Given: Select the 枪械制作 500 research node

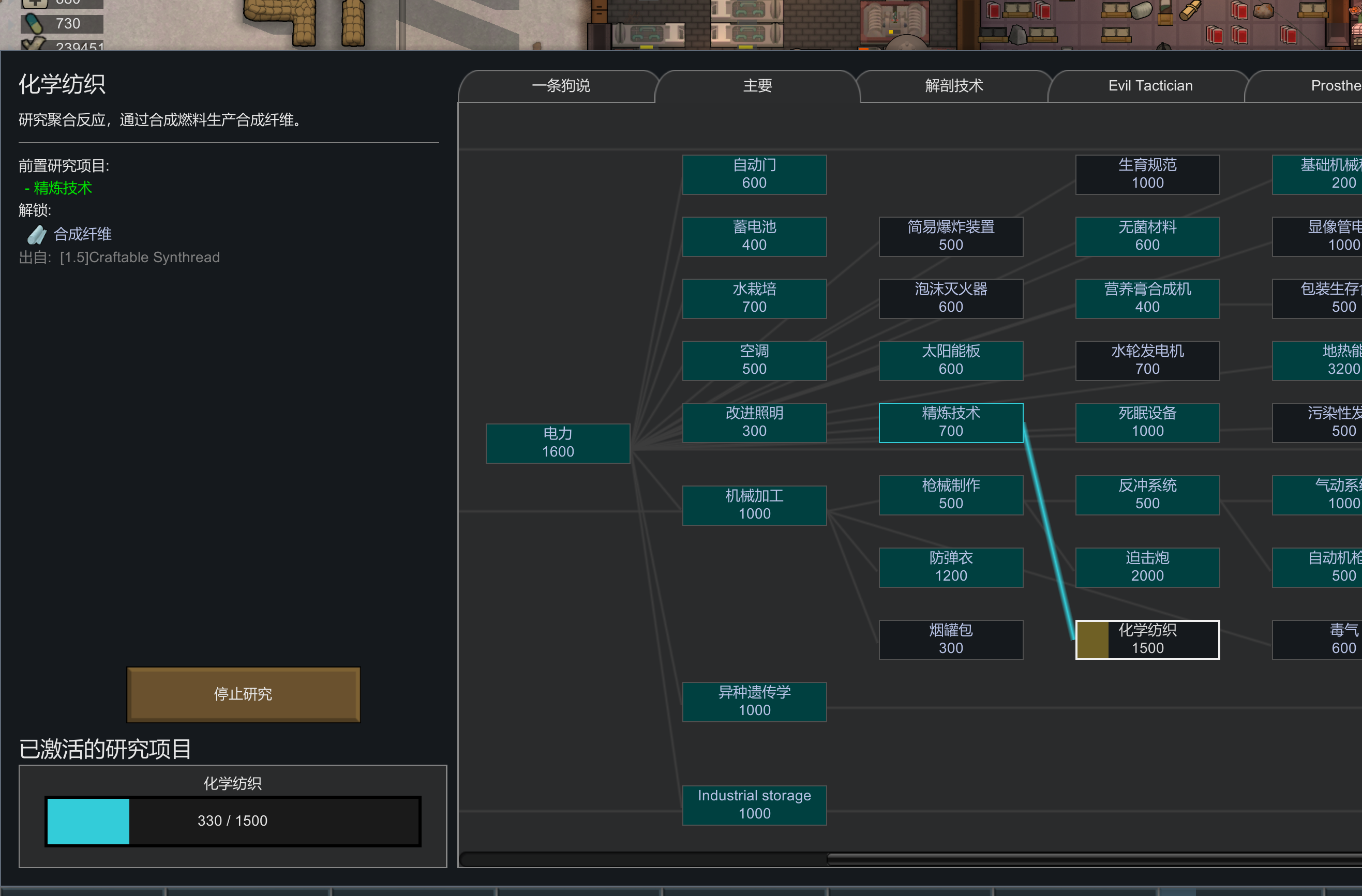Looking at the screenshot, I should click(x=951, y=495).
